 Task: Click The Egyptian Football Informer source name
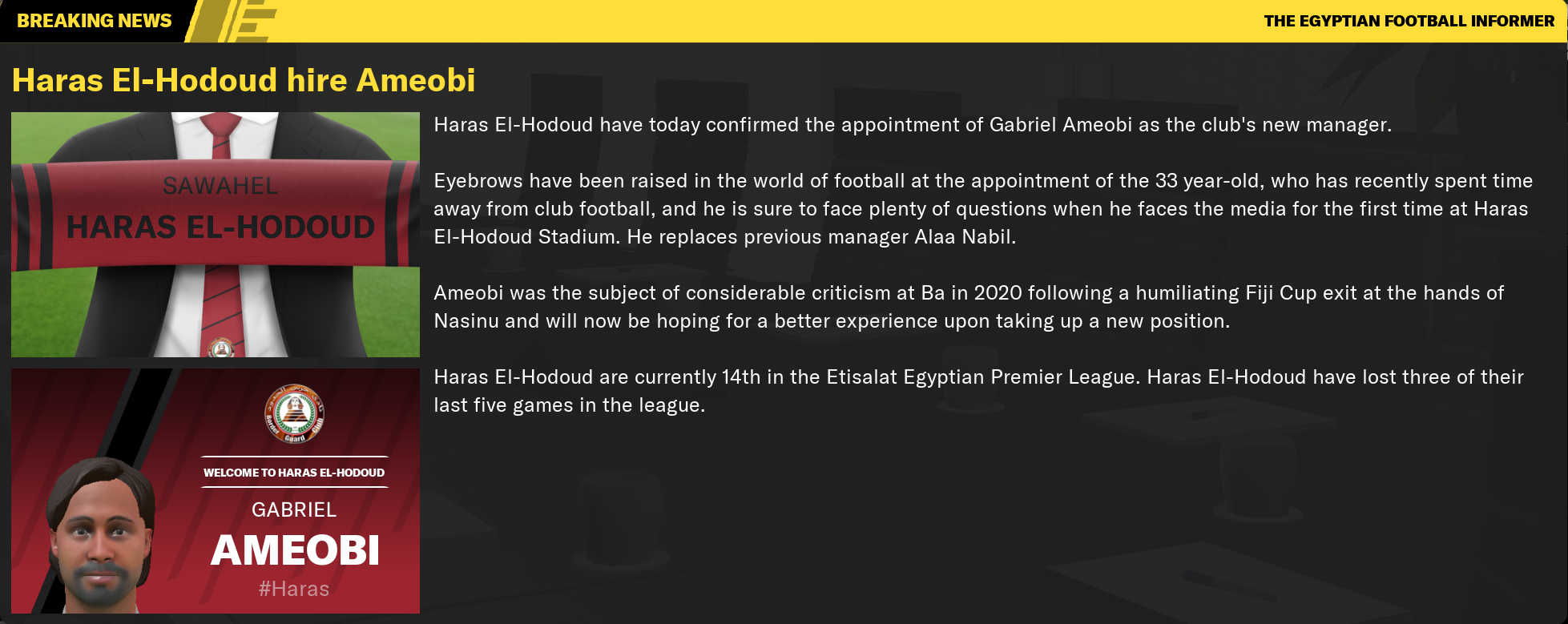point(1409,21)
